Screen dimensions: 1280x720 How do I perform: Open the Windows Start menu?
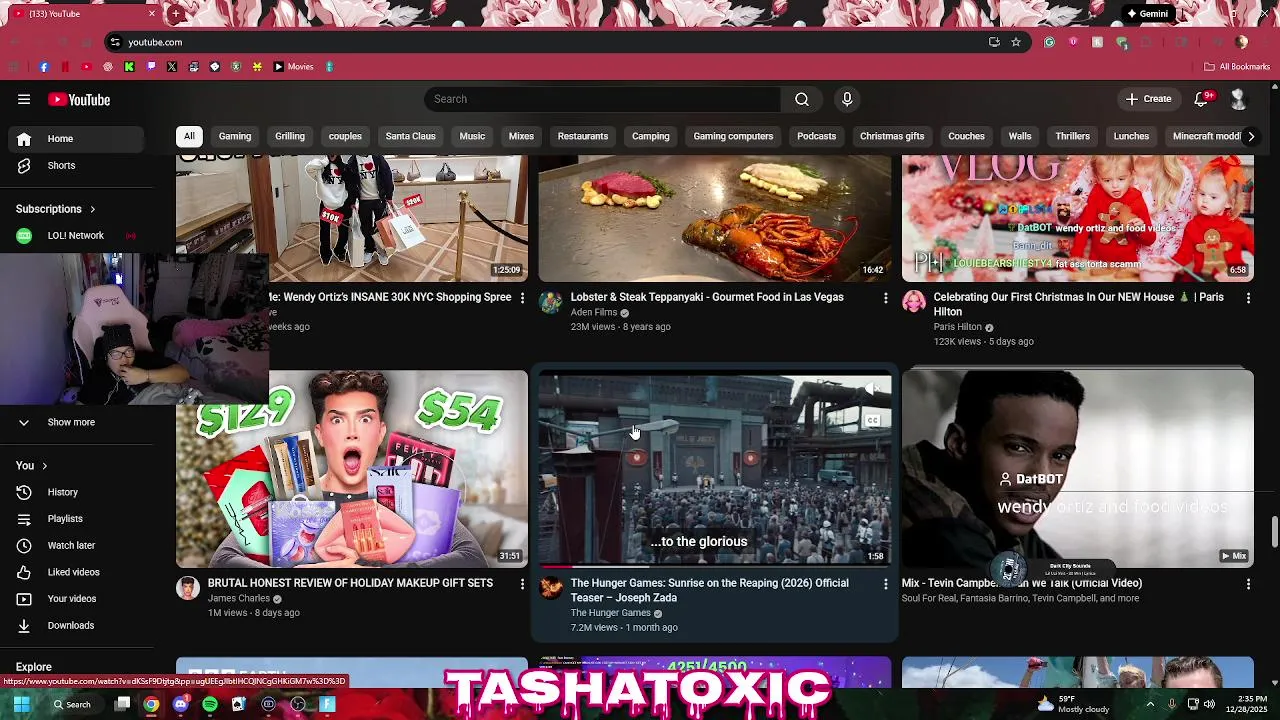[21, 704]
